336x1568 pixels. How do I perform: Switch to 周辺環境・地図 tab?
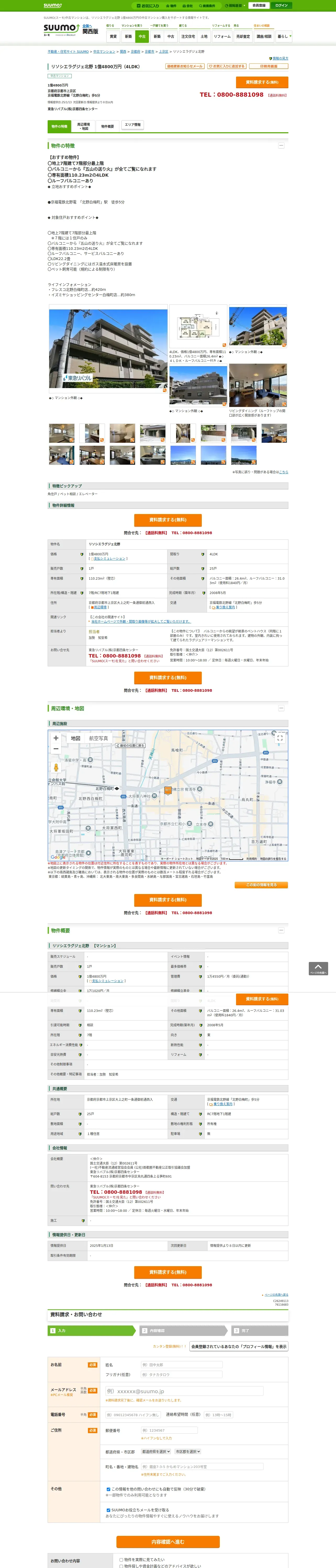[x=83, y=126]
